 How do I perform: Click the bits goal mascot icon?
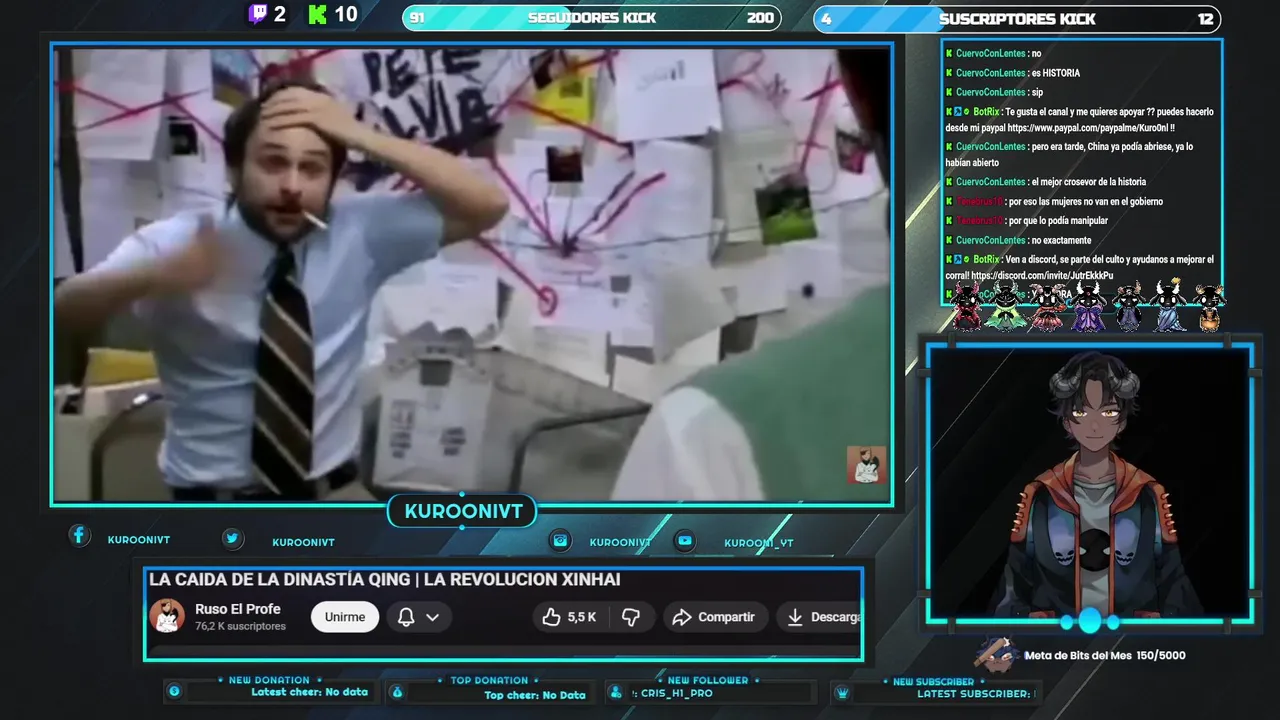tap(996, 654)
